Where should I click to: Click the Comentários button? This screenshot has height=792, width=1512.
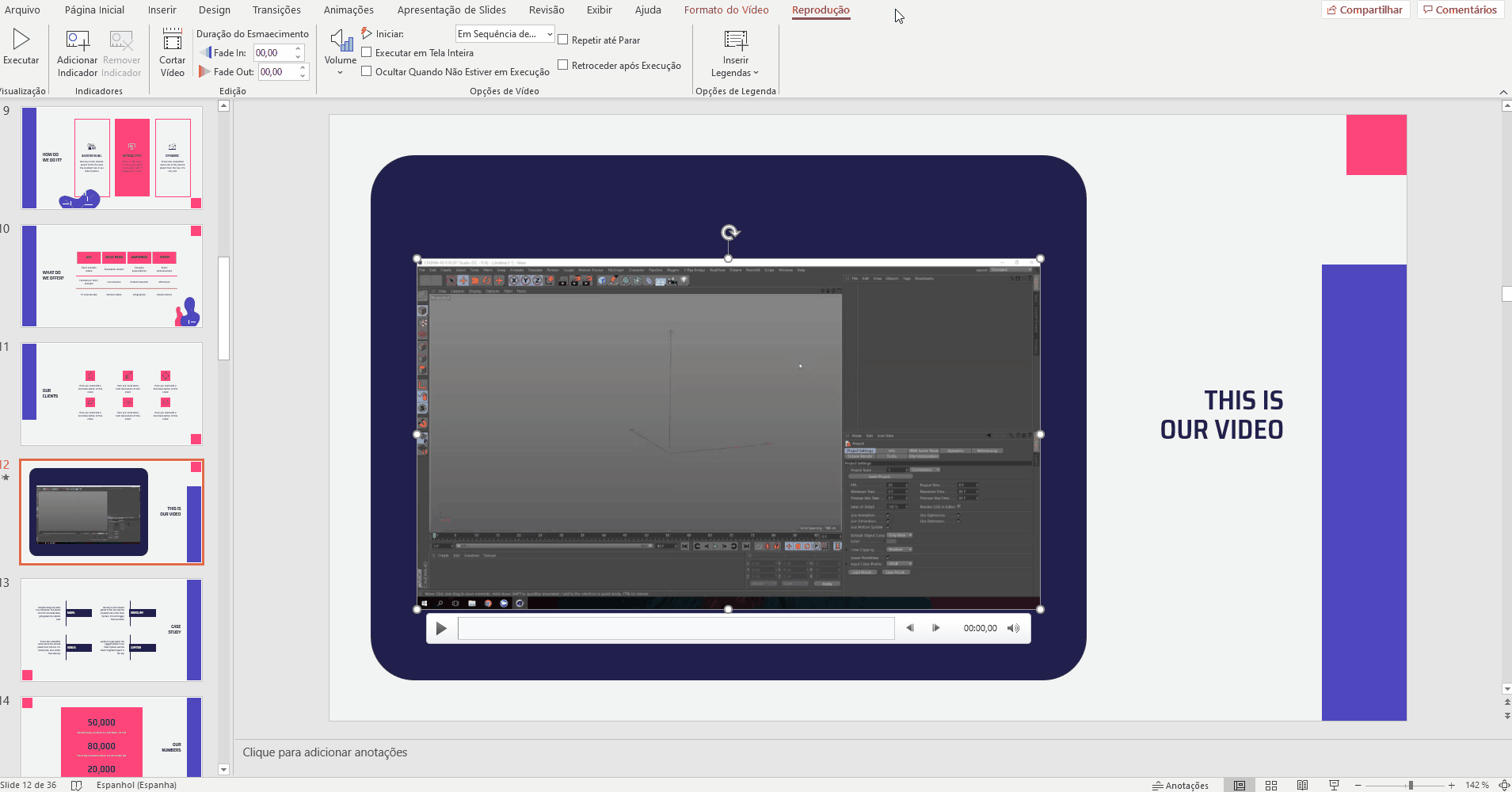tap(1461, 10)
